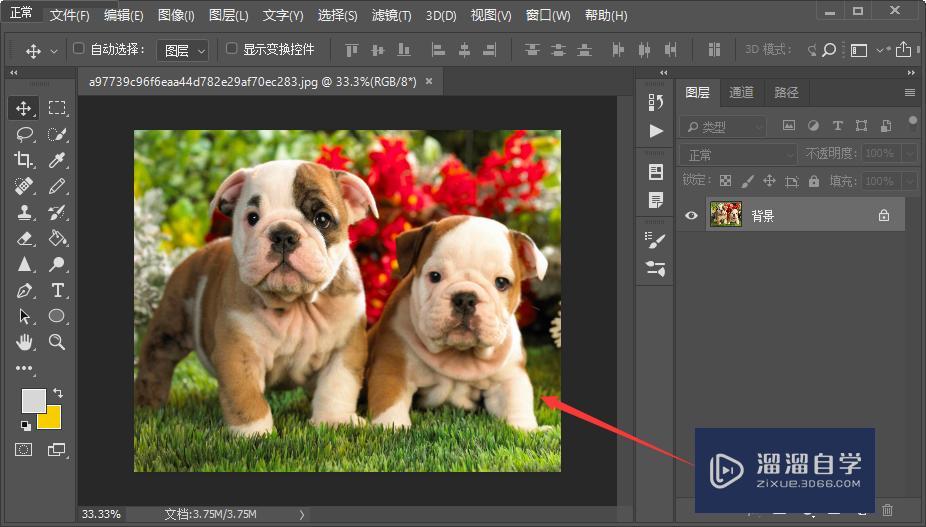This screenshot has height=527, width=926.
Task: Pick the Sharpen/Blur triangle tool
Action: pos(24,264)
